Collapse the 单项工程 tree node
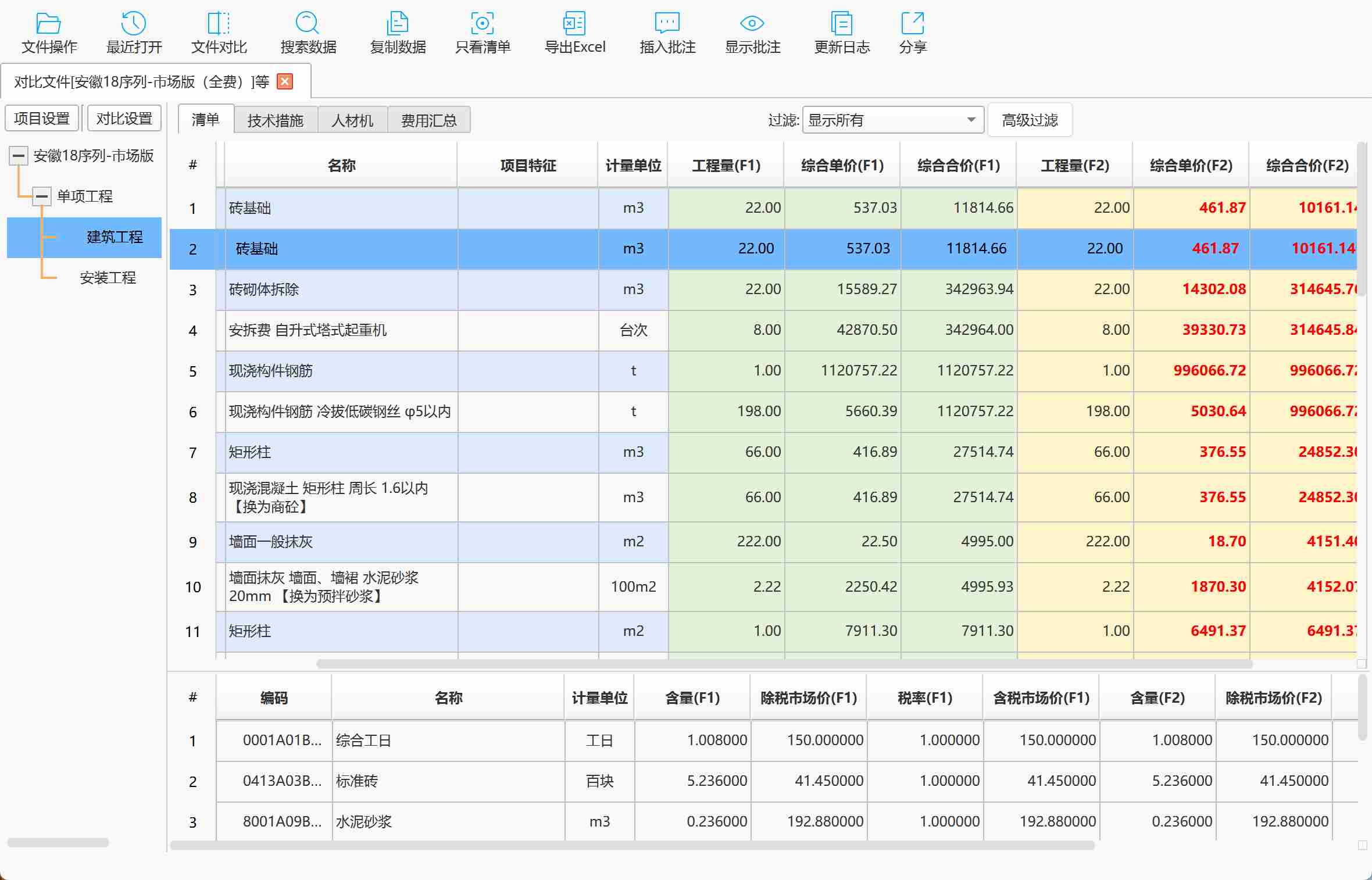The image size is (1372, 880). 41,196
